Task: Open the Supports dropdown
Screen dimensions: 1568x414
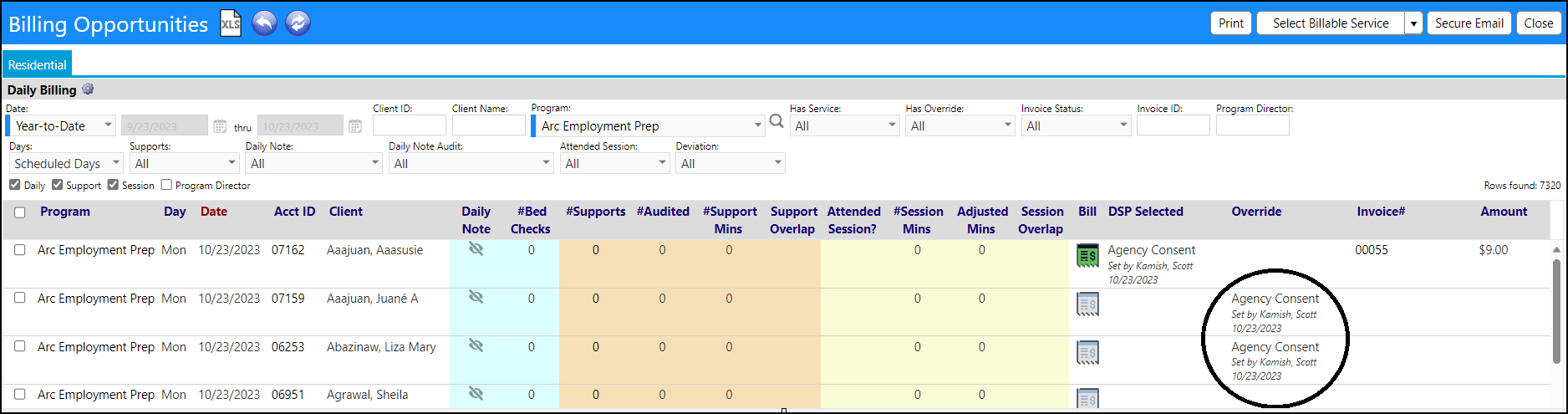Action: tap(184, 163)
